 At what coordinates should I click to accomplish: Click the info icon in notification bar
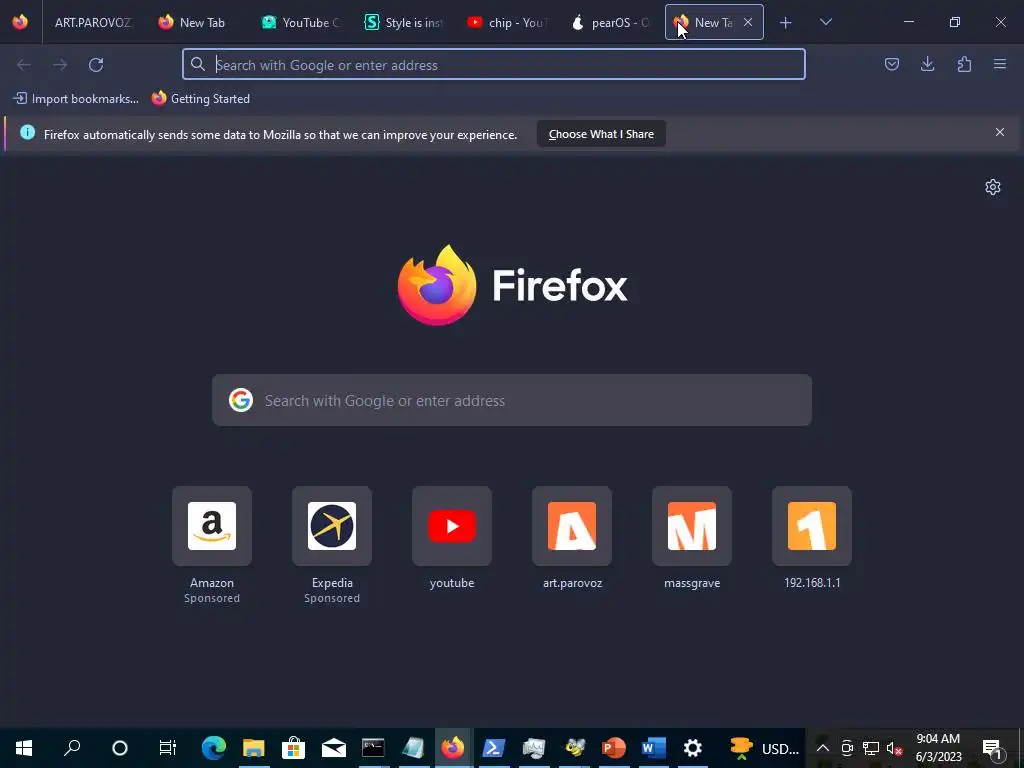coord(27,133)
